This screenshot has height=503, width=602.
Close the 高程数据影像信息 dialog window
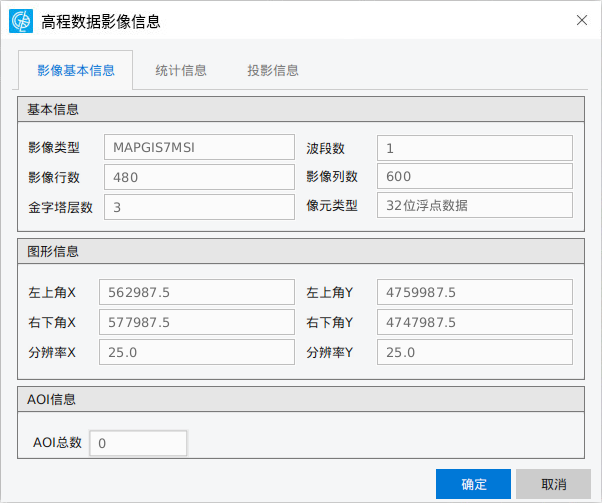pos(581,20)
